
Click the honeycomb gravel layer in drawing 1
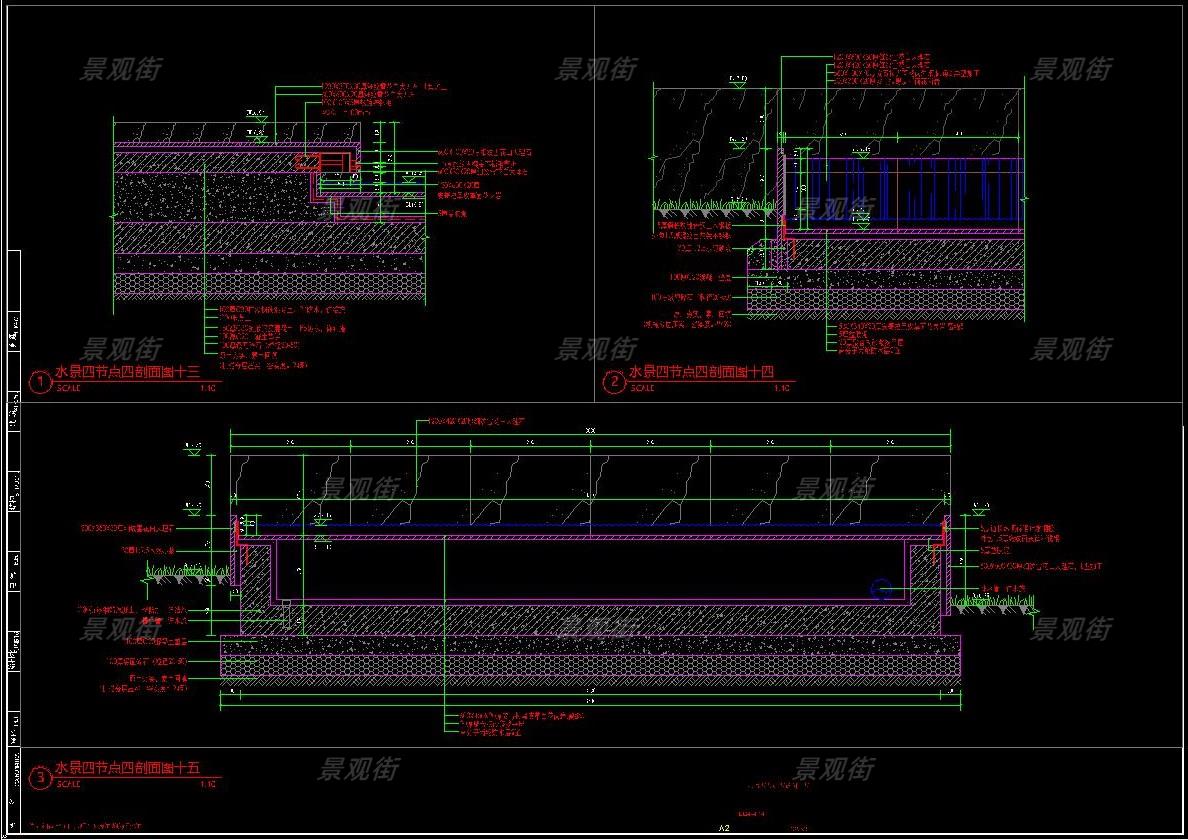pos(270,287)
